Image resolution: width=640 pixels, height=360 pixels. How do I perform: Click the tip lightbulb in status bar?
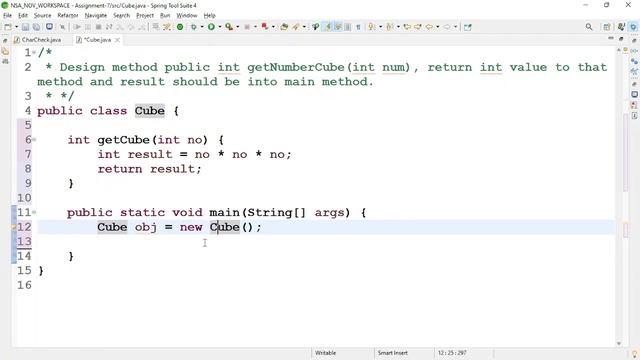pyautogui.click(x=634, y=354)
